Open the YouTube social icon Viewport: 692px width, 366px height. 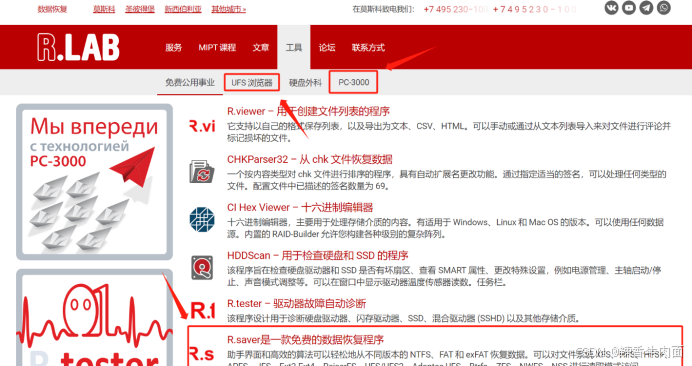(x=629, y=8)
